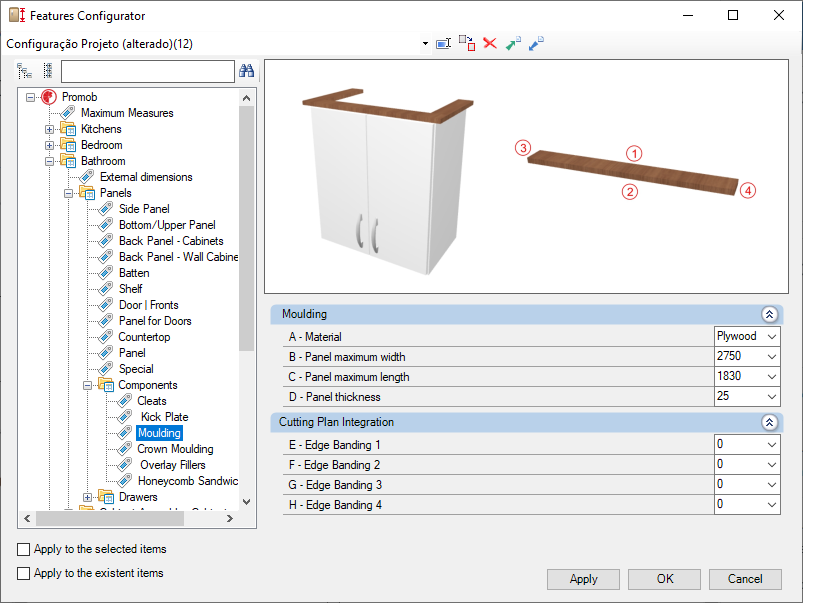
Task: Select the Crown Moulding component
Action: [175, 449]
